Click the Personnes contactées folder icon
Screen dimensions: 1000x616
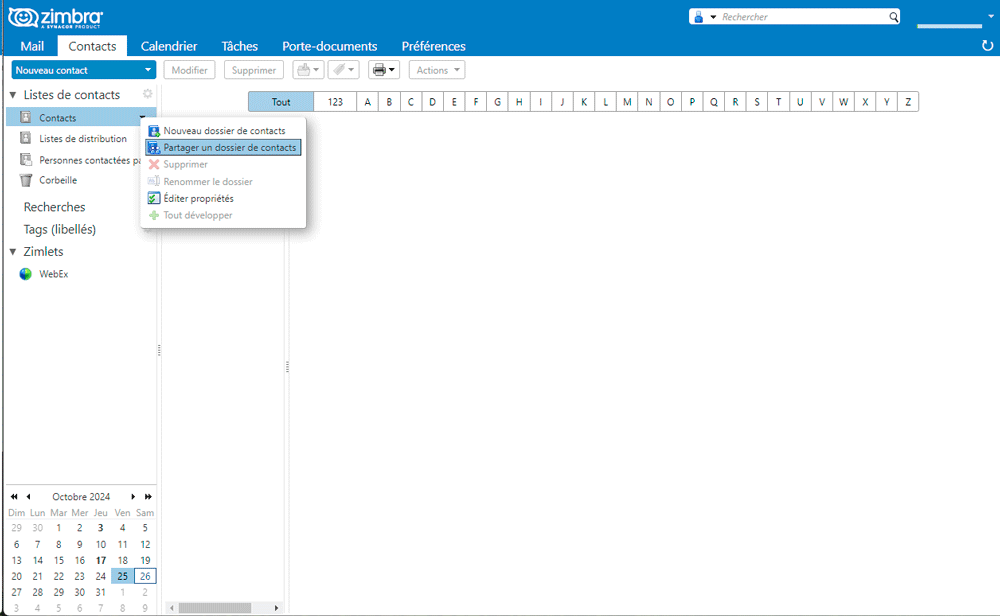click(x=26, y=159)
